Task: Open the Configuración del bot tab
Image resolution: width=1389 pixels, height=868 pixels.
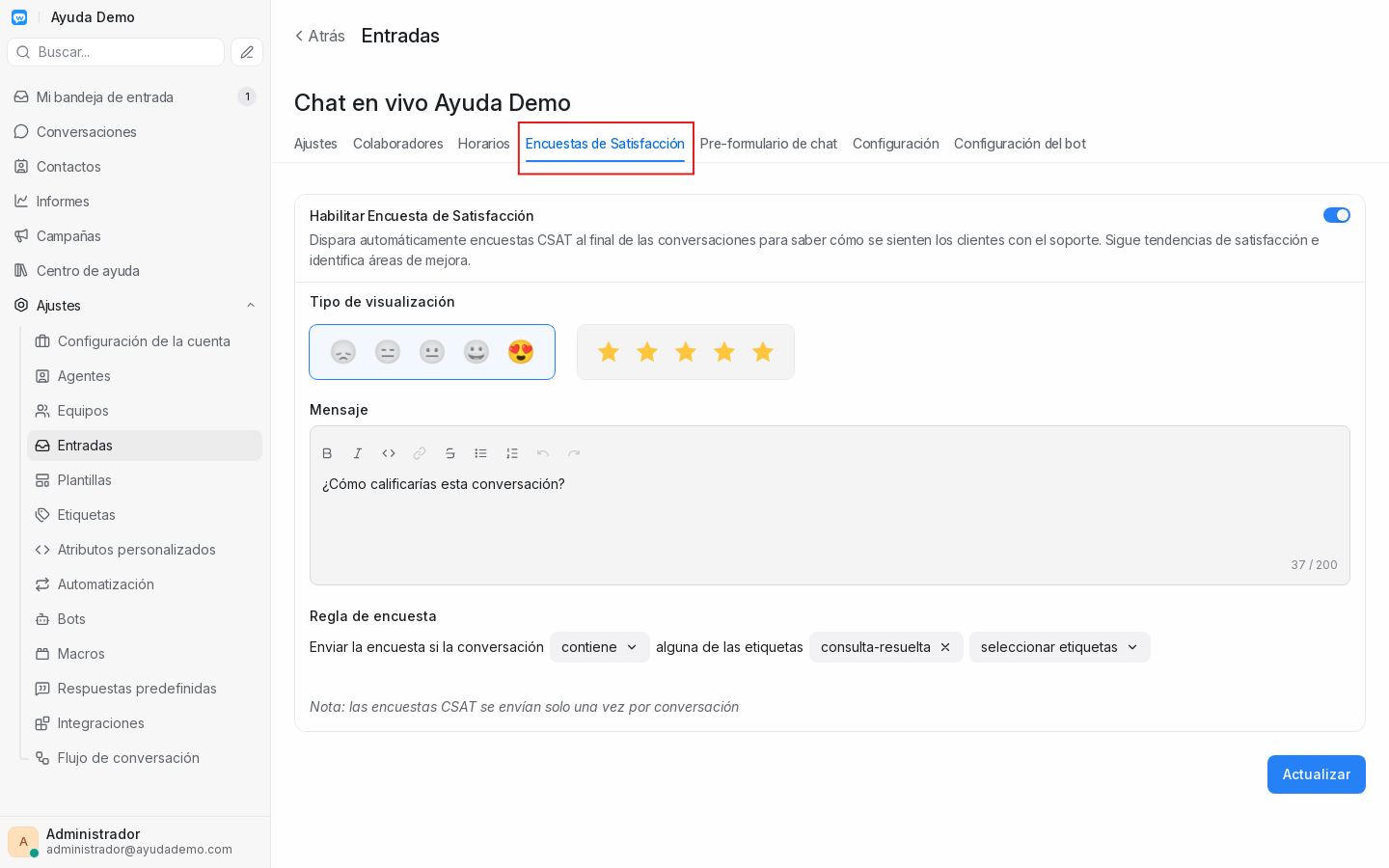Action: [x=1020, y=144]
